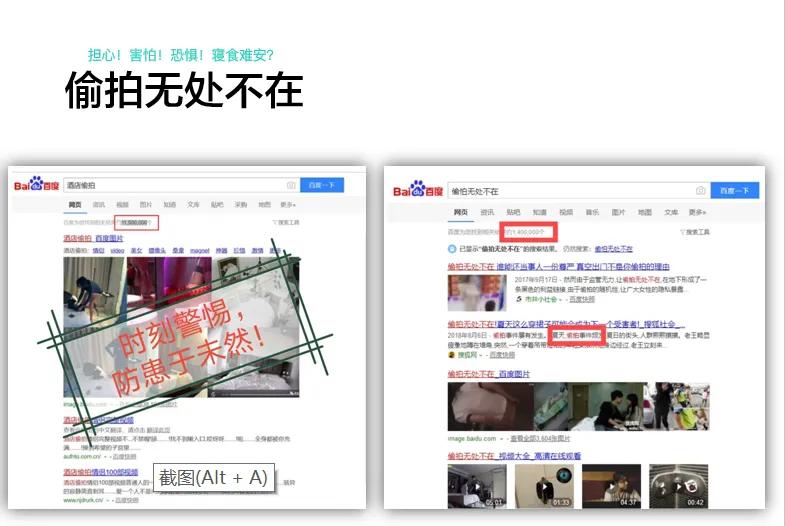Expand 更多 menu in left window

point(288,205)
